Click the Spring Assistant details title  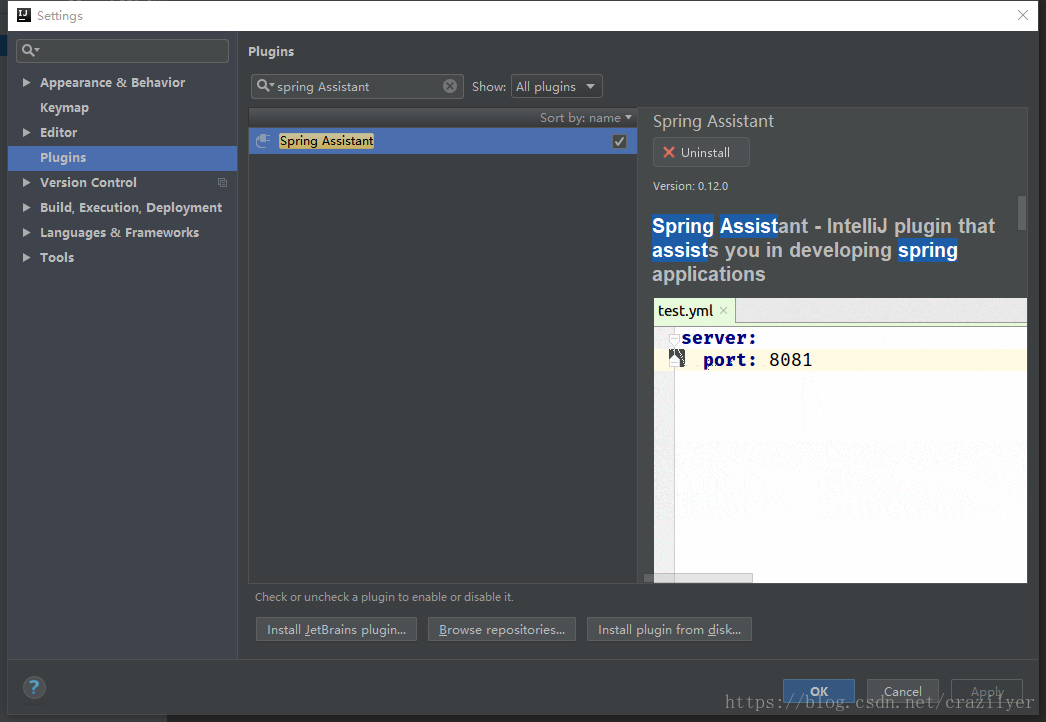coord(712,121)
